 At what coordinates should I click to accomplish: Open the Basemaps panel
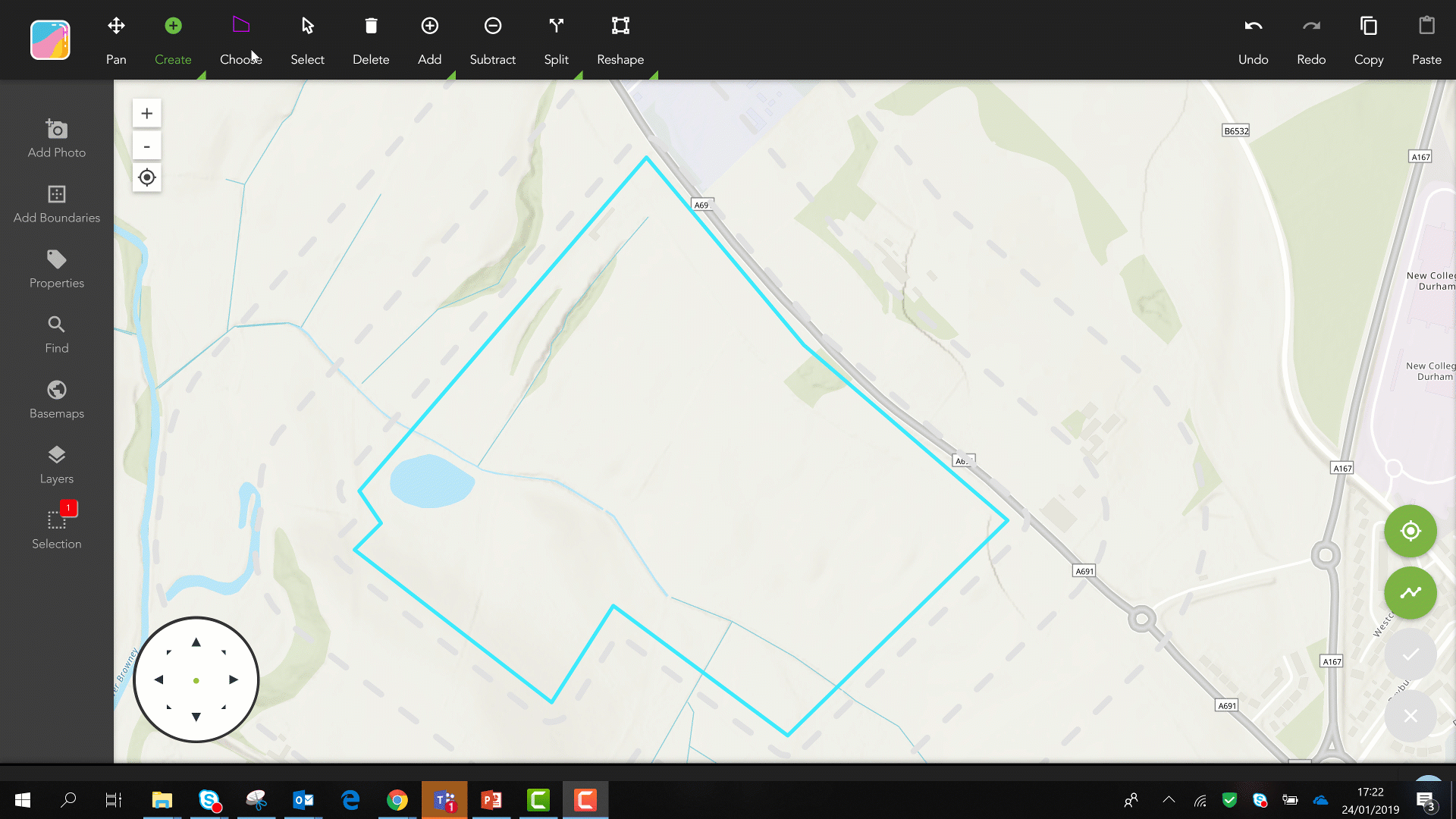[57, 400]
